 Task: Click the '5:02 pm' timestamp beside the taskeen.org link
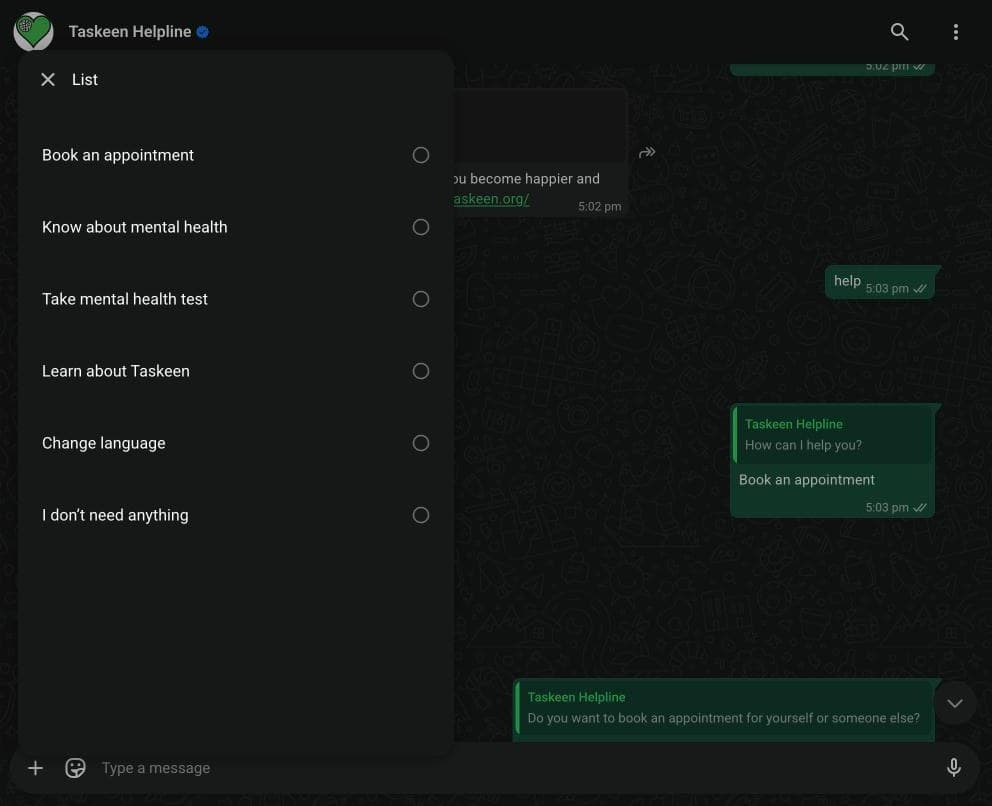pyautogui.click(x=599, y=206)
